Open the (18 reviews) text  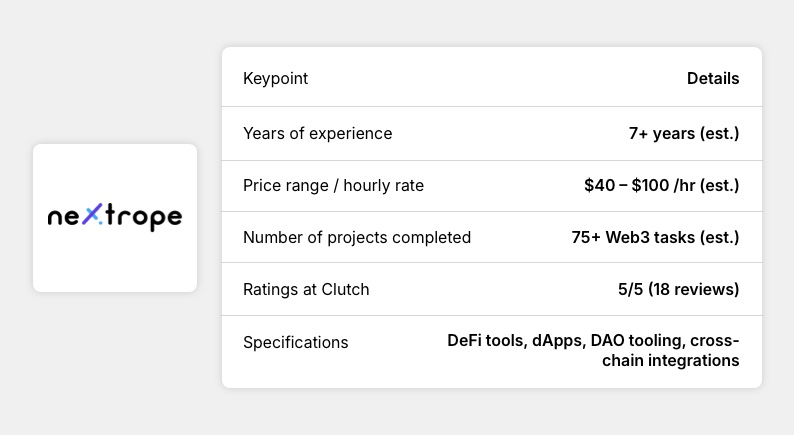point(694,289)
